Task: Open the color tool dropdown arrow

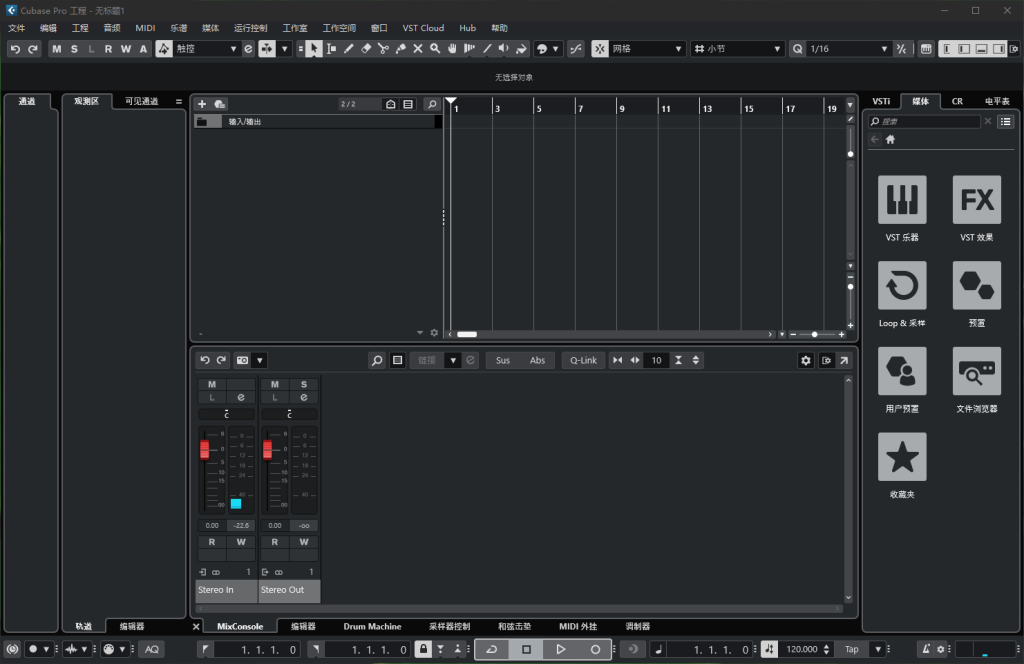Action: pos(555,49)
